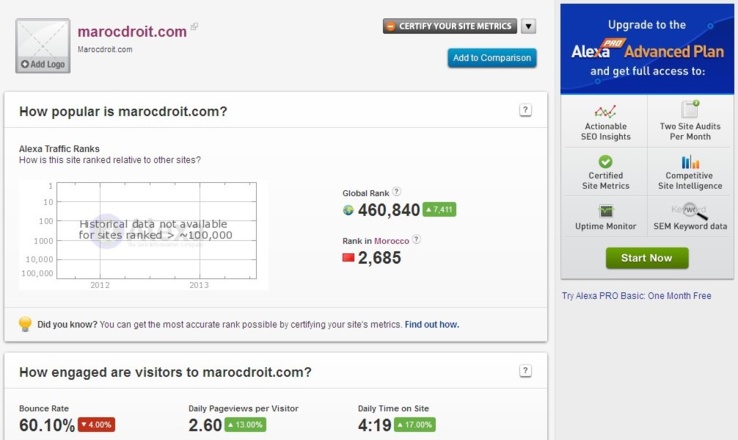The image size is (738, 440).
Task: Click the red 4.00% bounce rate badge
Action: click(x=96, y=424)
